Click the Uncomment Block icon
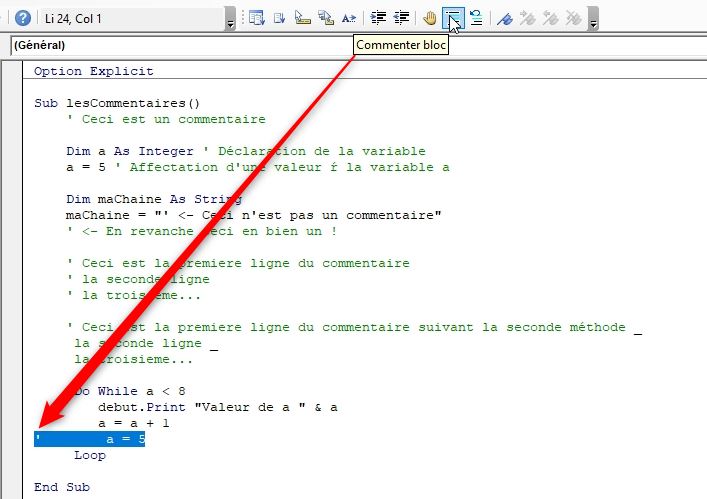 [477, 18]
